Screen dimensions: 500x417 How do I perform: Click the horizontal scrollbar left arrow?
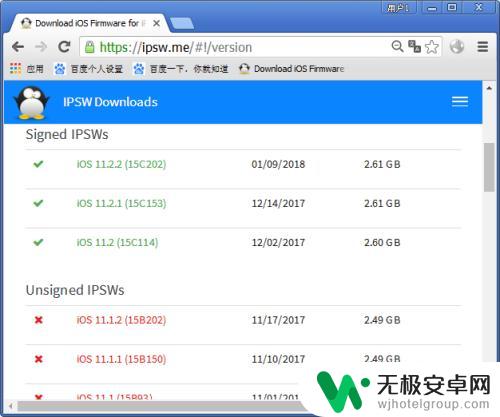coord(11,406)
